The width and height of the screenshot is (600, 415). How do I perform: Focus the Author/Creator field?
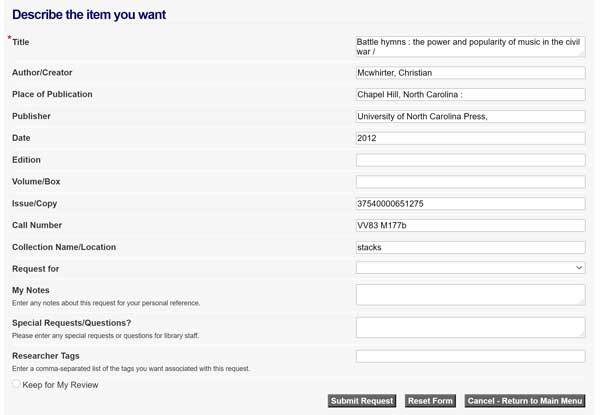point(470,73)
